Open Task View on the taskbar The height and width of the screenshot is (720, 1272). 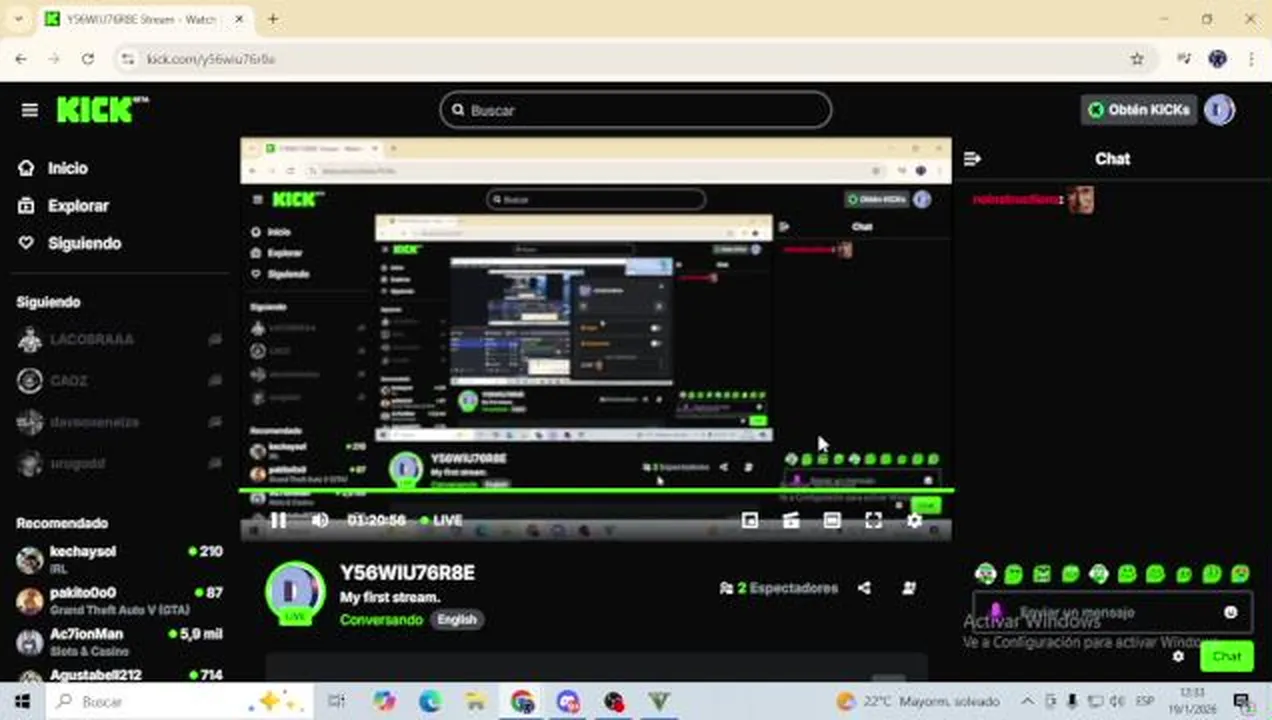[x=337, y=702]
